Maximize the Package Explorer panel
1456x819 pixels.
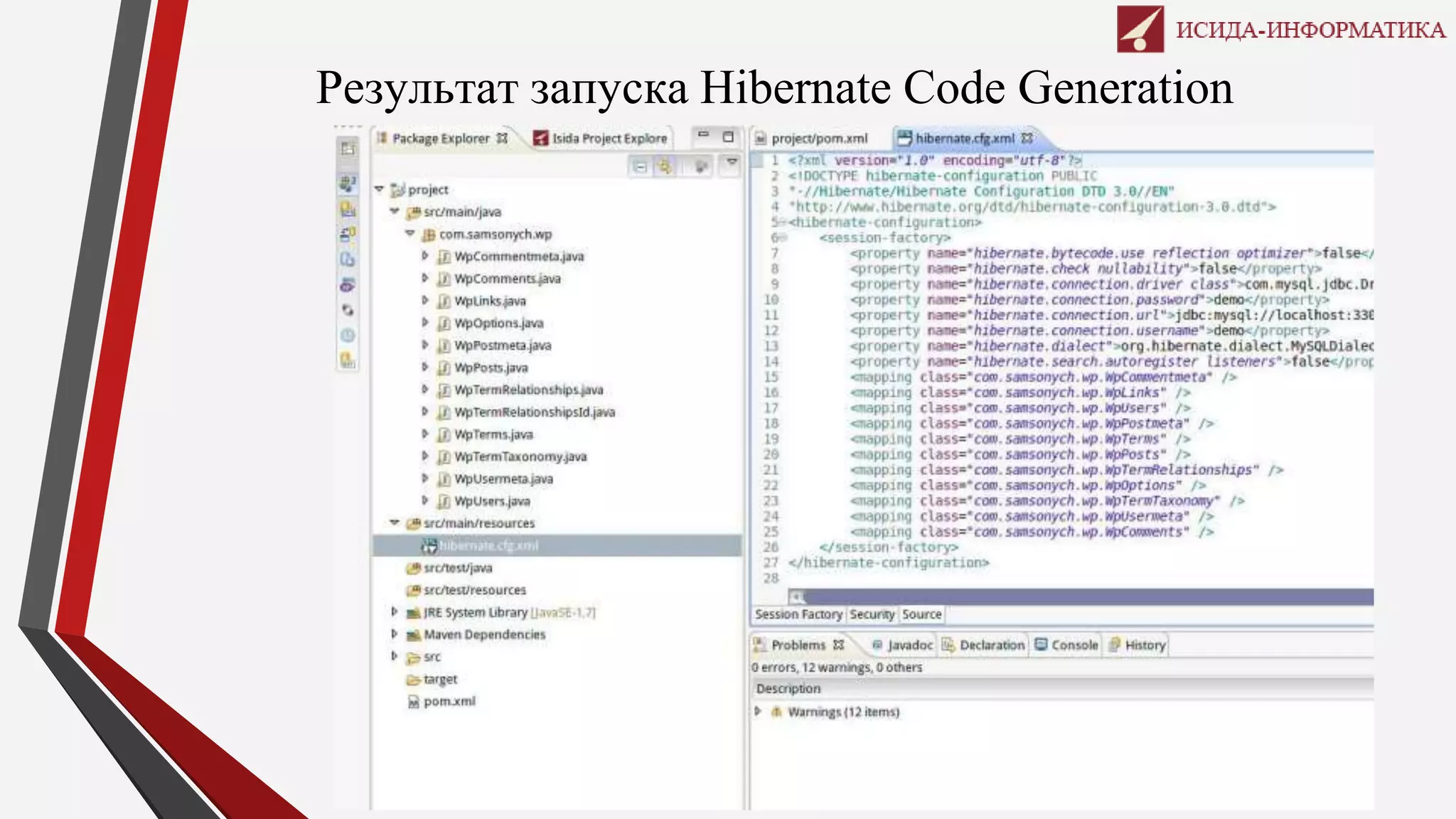click(728, 136)
